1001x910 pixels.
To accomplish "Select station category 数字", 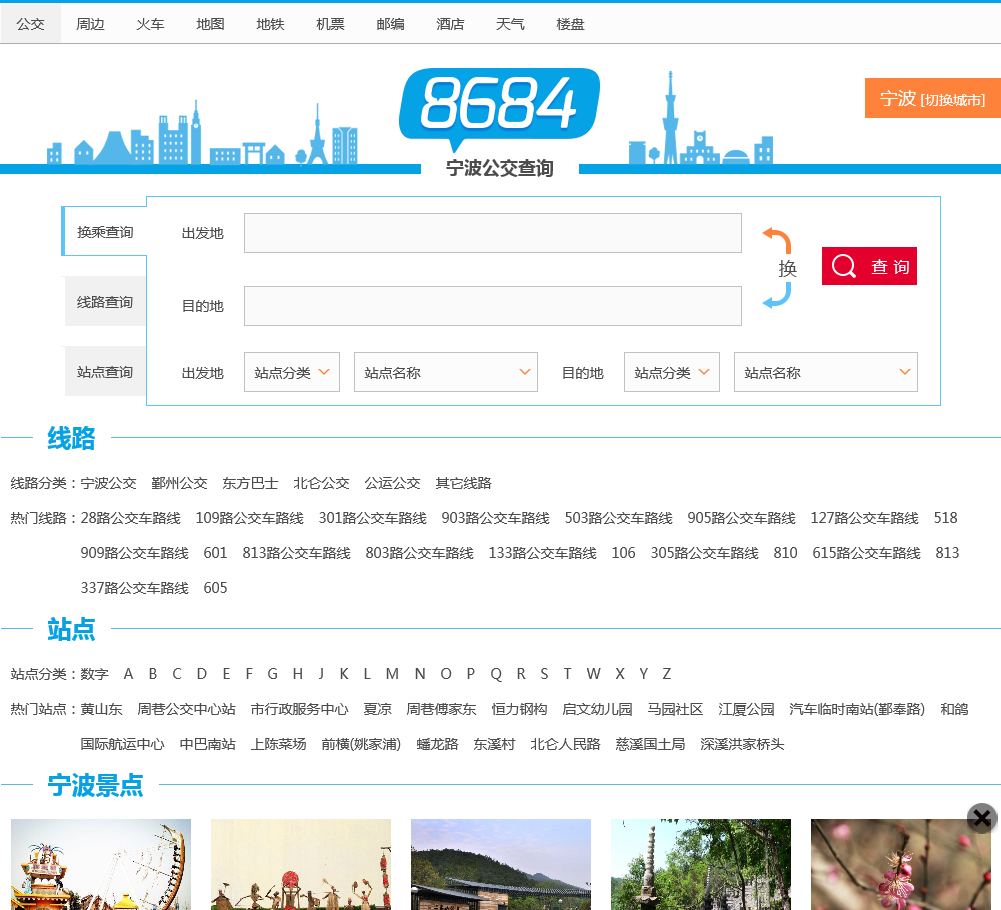I will click(x=94, y=674).
